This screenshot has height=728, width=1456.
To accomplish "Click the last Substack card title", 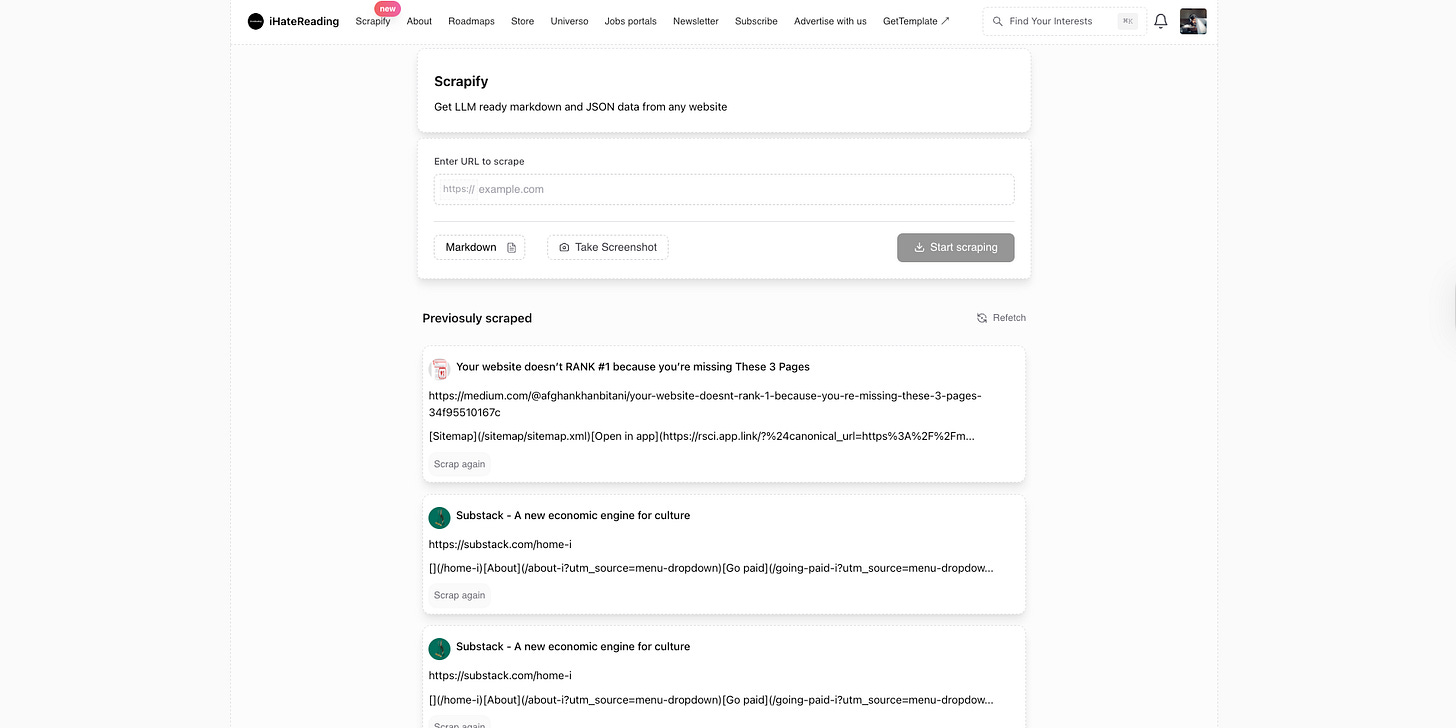I will (x=573, y=647).
